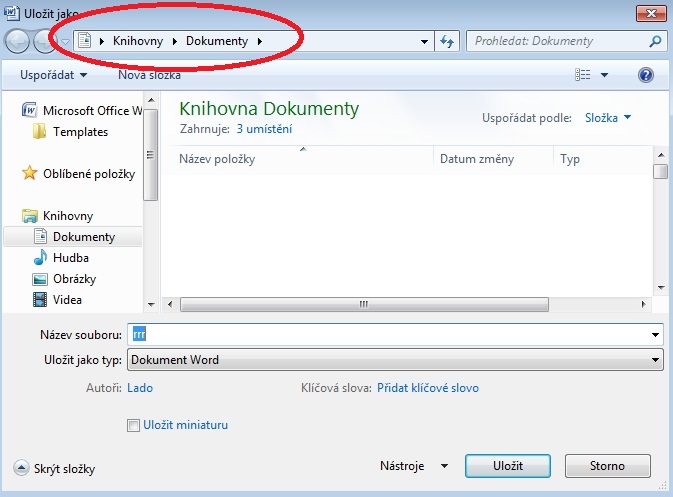Viewport: 673px width, 497px height.
Task: Click the Prohledat: Dokumenty search field
Action: (558, 41)
